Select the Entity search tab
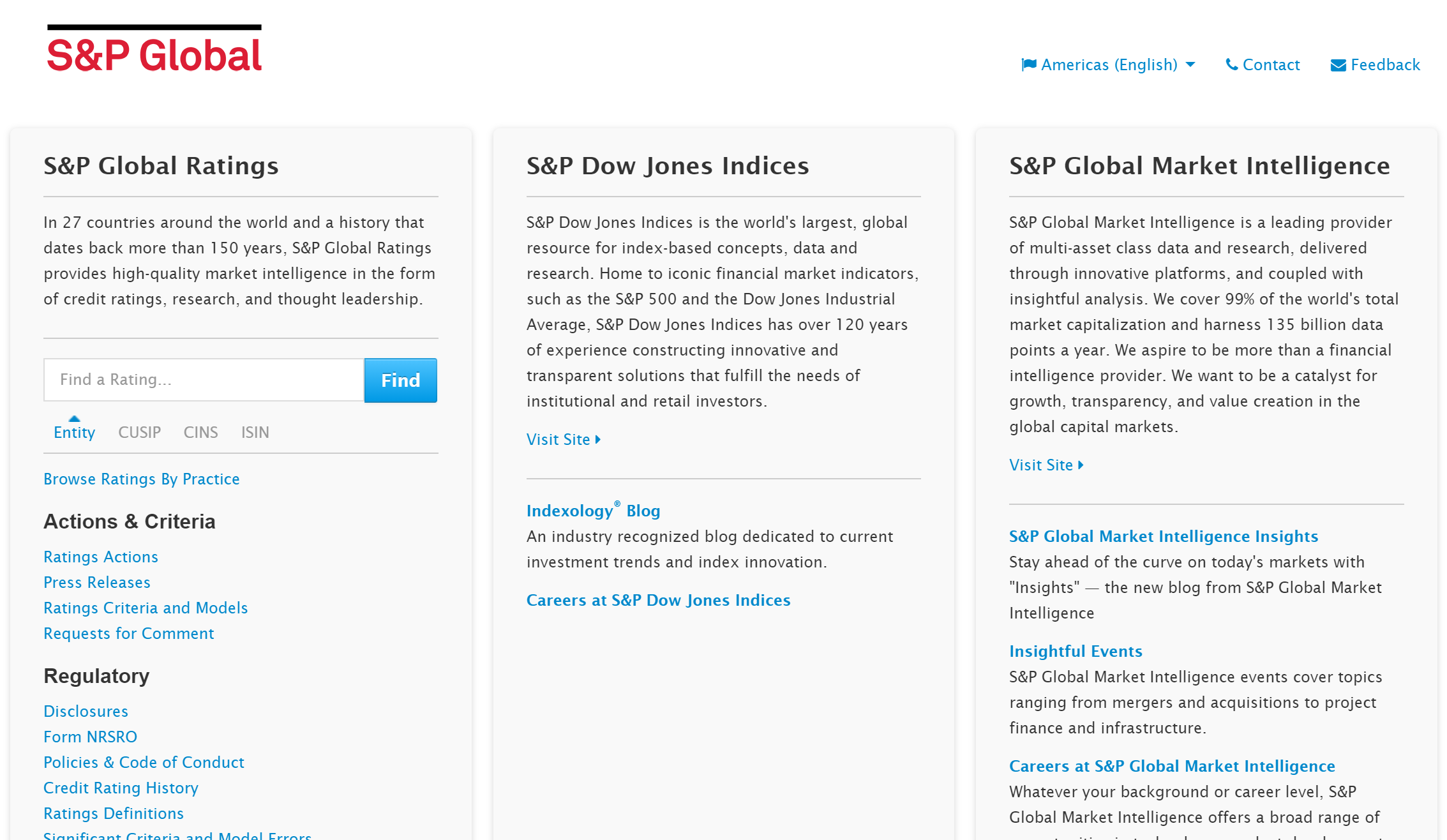This screenshot has height=840, width=1447. tap(74, 432)
